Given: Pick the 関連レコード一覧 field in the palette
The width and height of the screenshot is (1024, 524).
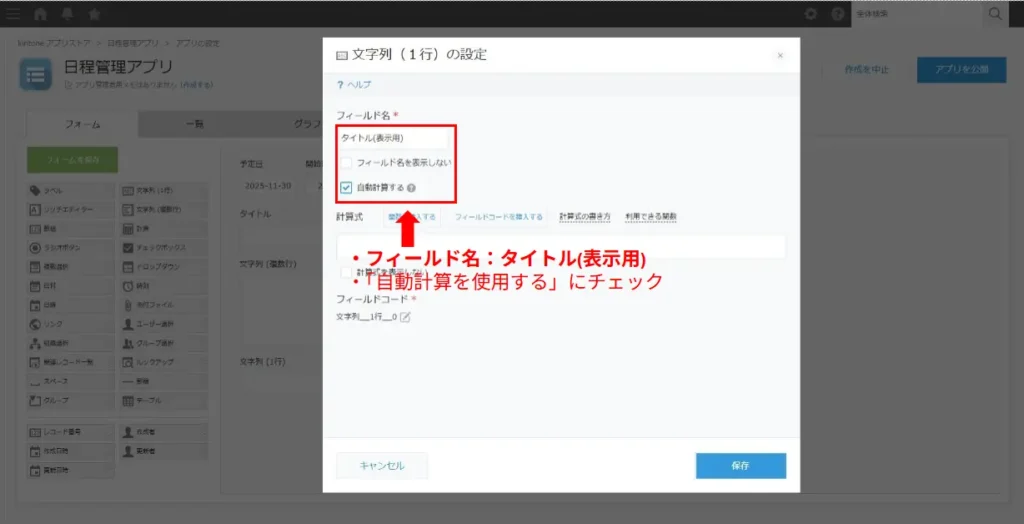Looking at the screenshot, I should click(71, 361).
